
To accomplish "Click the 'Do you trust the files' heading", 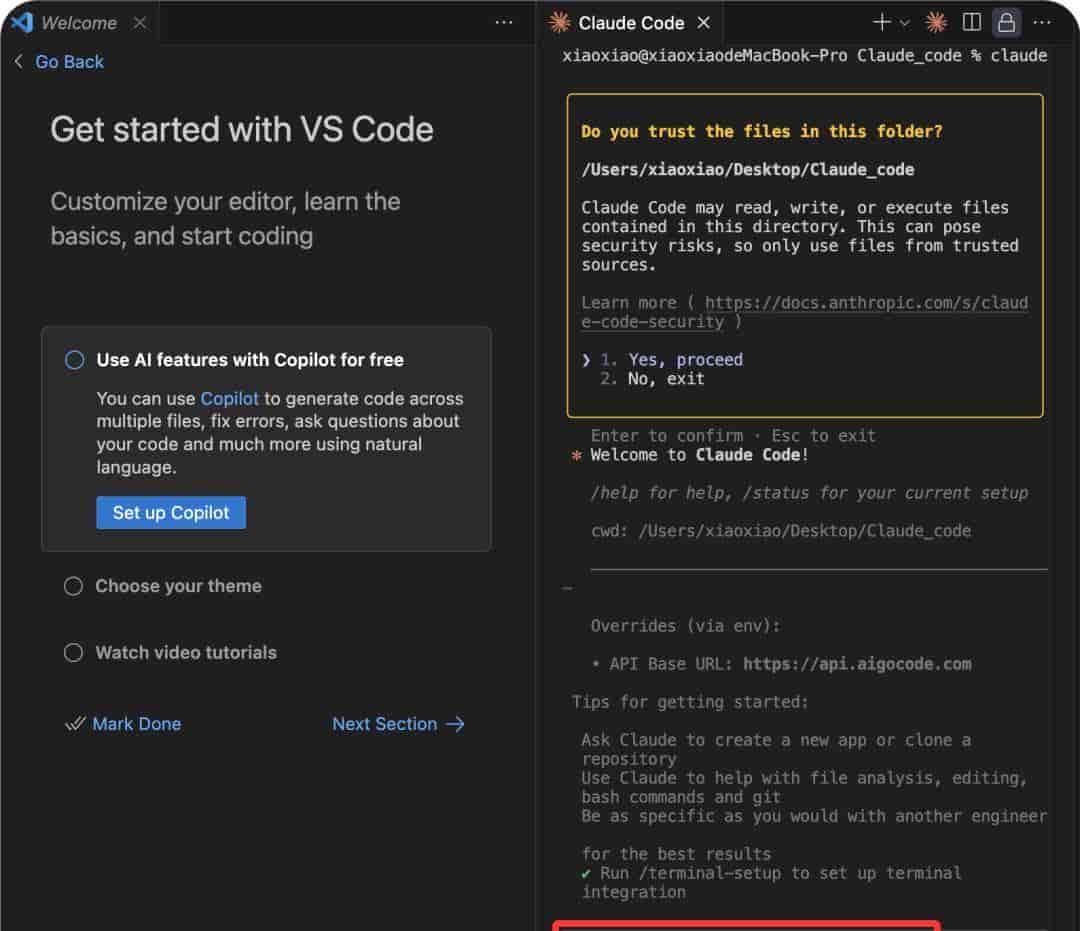I will coord(762,132).
